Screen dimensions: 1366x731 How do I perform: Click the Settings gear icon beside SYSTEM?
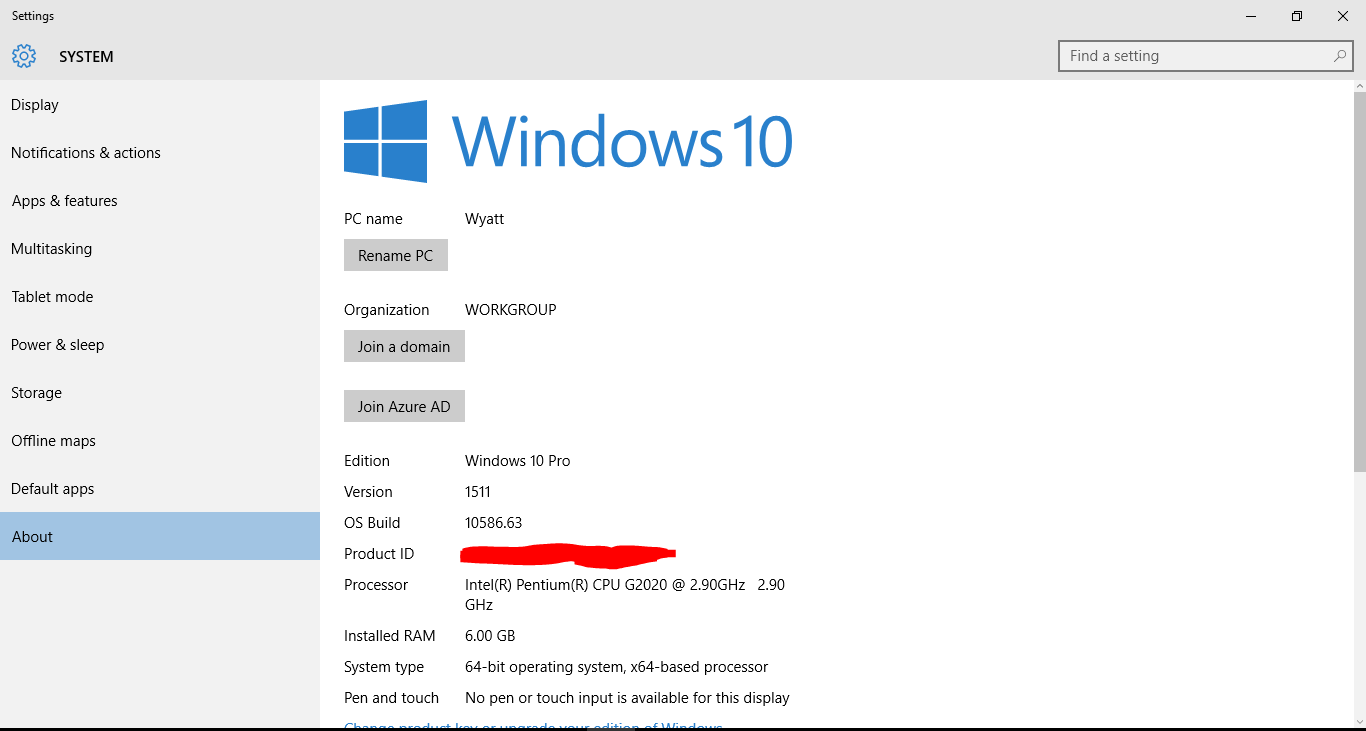pos(24,56)
